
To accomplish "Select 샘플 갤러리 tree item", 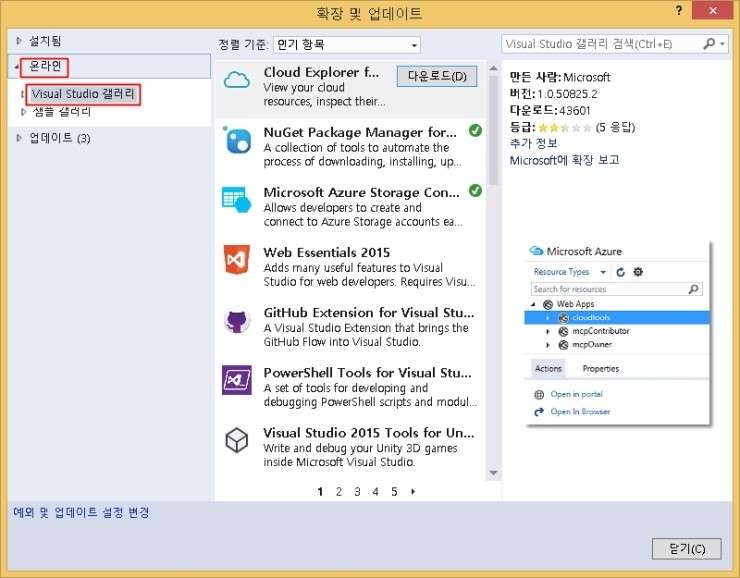I will tap(61, 112).
